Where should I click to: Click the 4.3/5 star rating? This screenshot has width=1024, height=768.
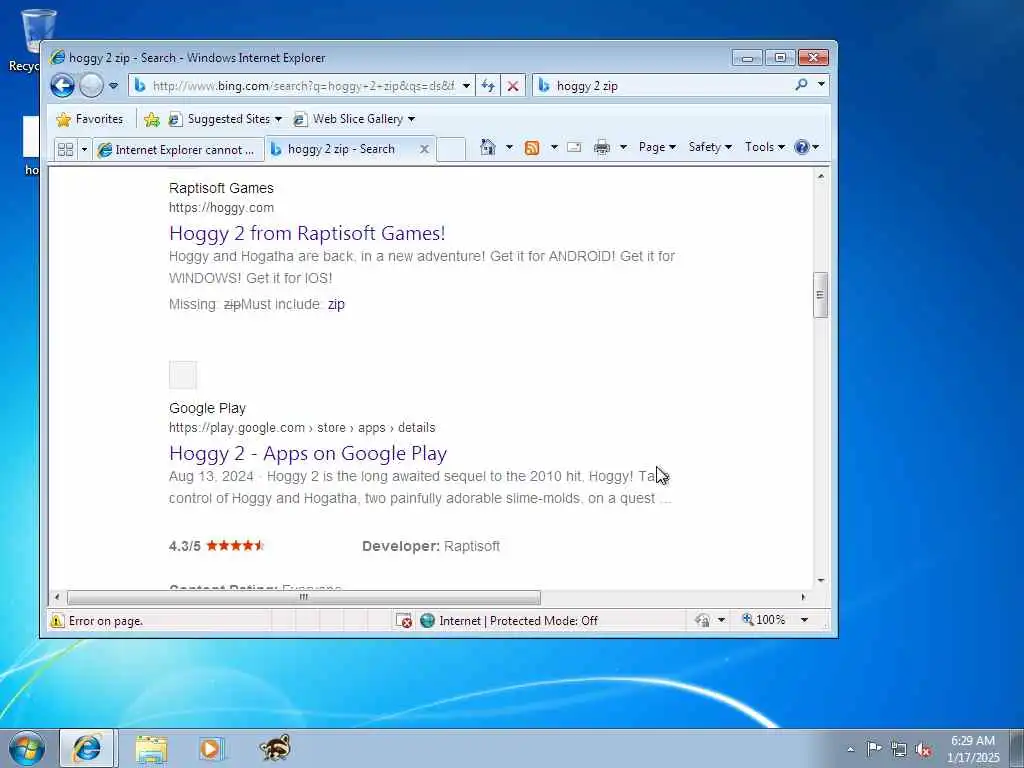tap(217, 546)
